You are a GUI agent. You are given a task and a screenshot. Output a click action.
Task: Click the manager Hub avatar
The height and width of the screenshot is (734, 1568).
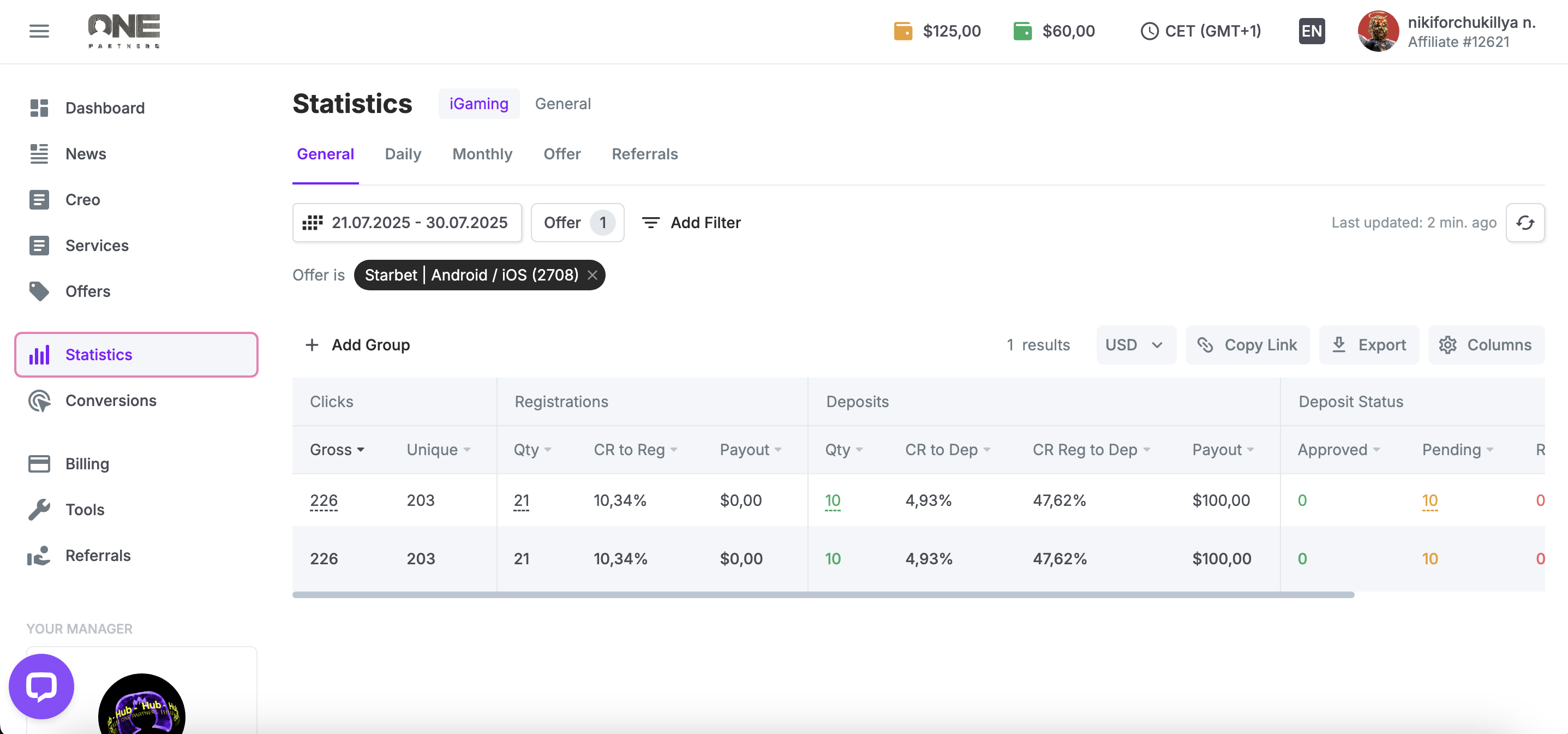pos(141,704)
